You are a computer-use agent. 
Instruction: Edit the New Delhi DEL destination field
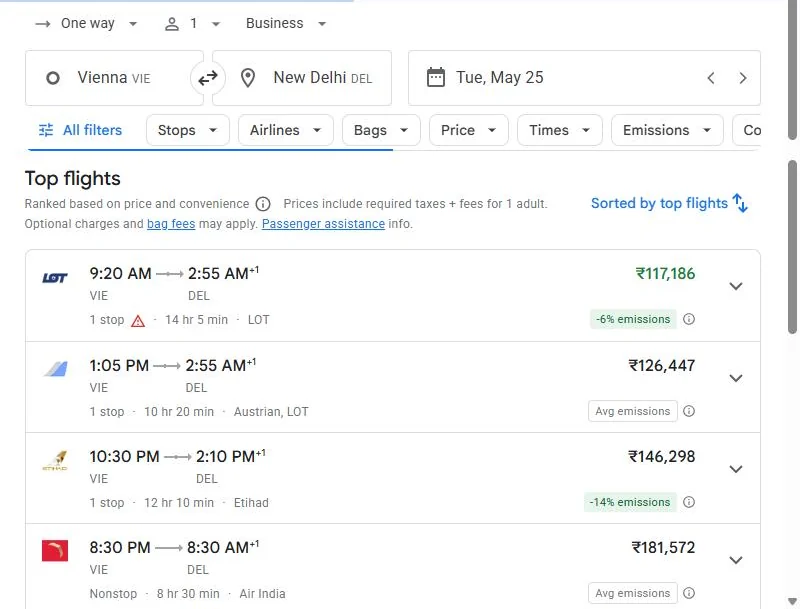(302, 78)
